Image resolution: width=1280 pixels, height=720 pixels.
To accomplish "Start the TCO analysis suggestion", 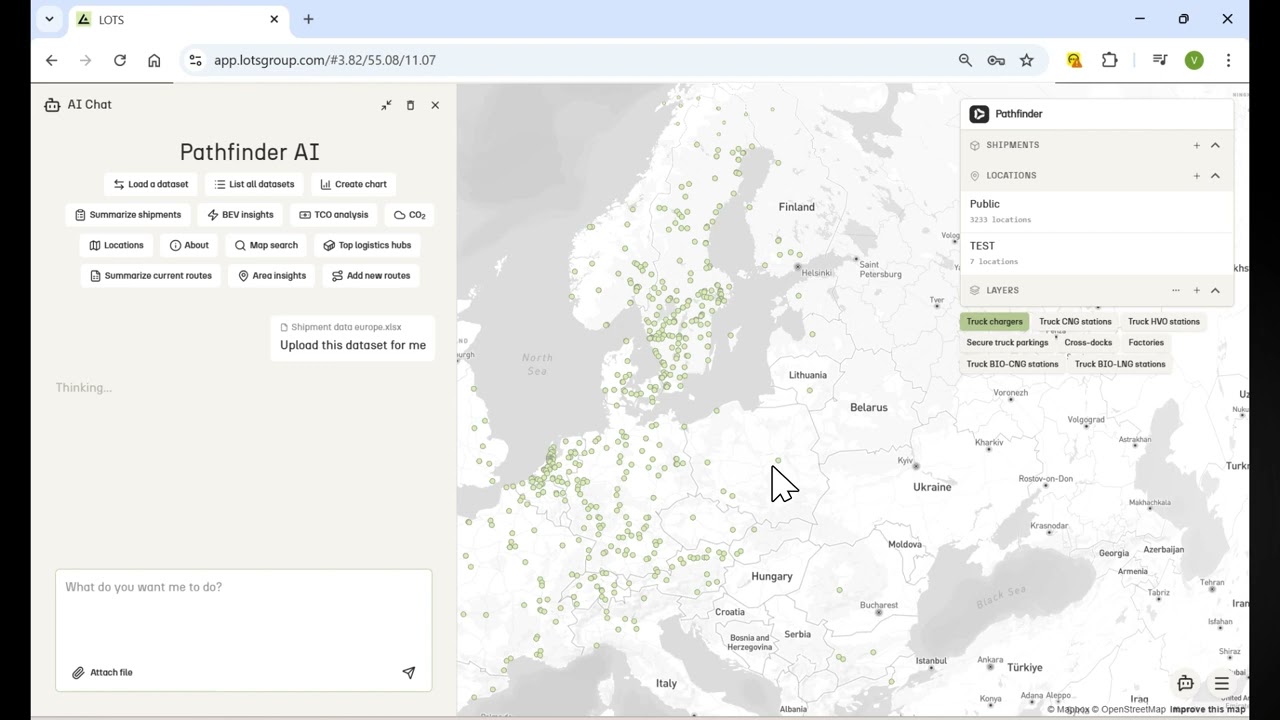I will (334, 215).
